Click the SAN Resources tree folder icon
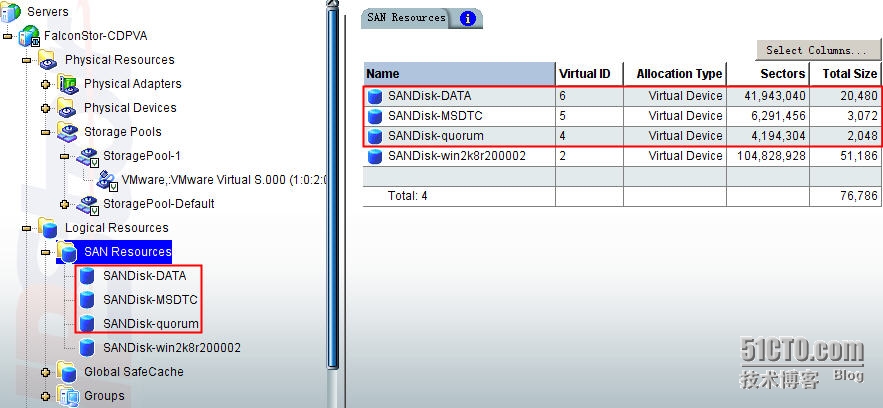Image resolution: width=883 pixels, height=408 pixels. point(67,252)
